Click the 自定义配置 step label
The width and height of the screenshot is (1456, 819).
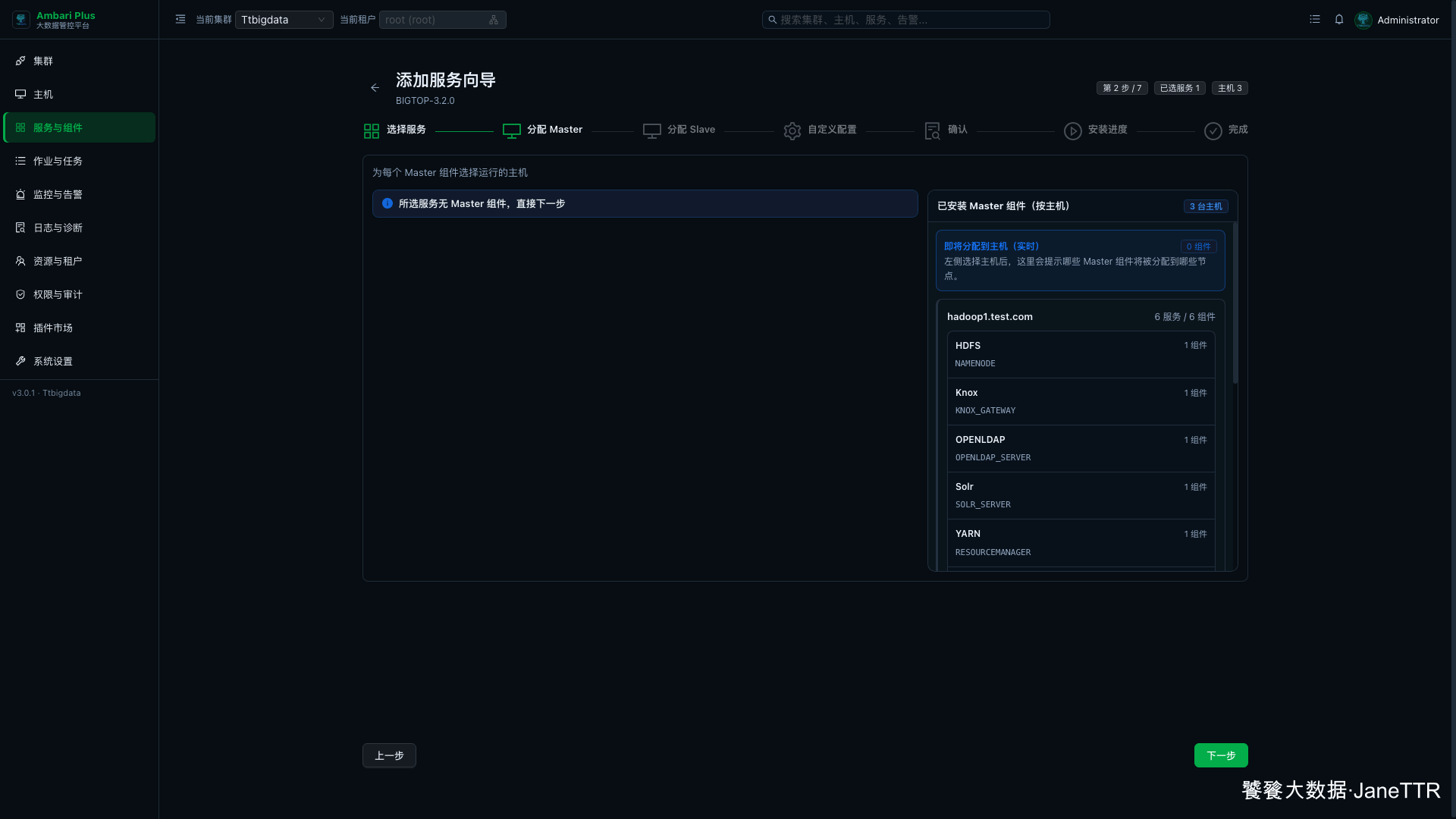(x=832, y=130)
